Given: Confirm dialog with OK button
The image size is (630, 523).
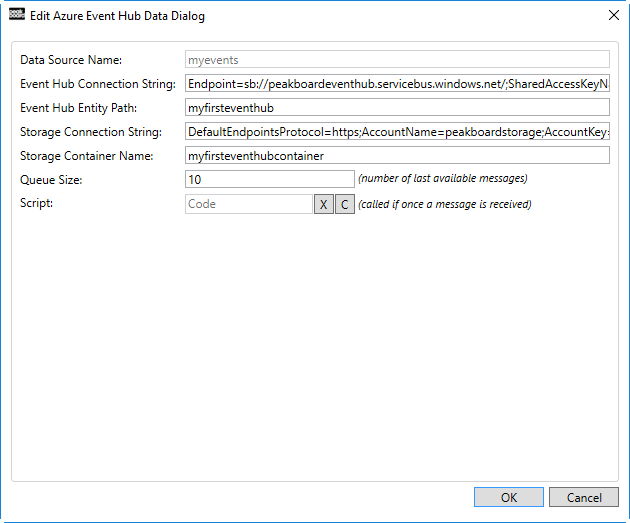Looking at the screenshot, I should coord(509,497).
